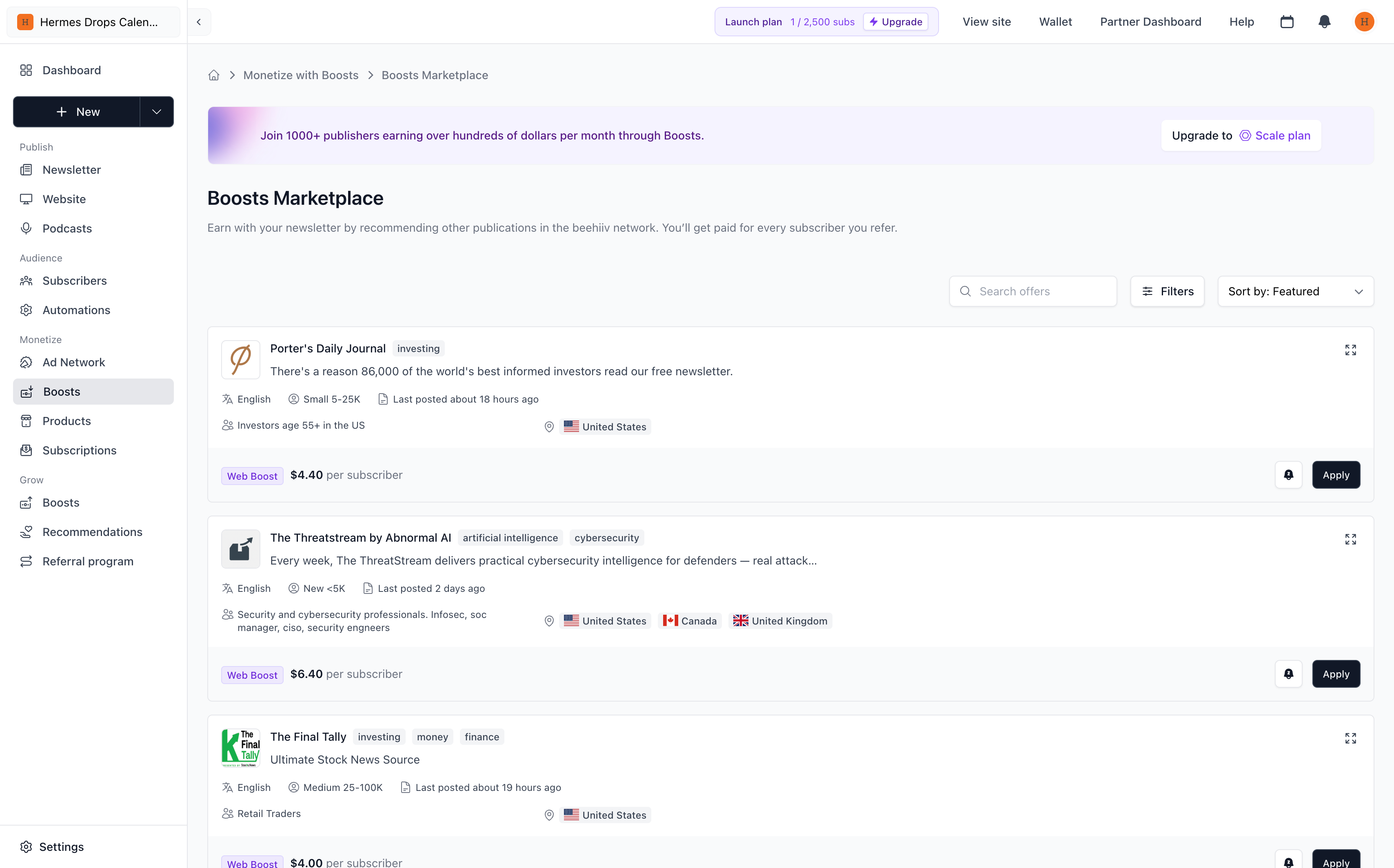
Task: Open Website section in sidebar
Action: coord(93,199)
